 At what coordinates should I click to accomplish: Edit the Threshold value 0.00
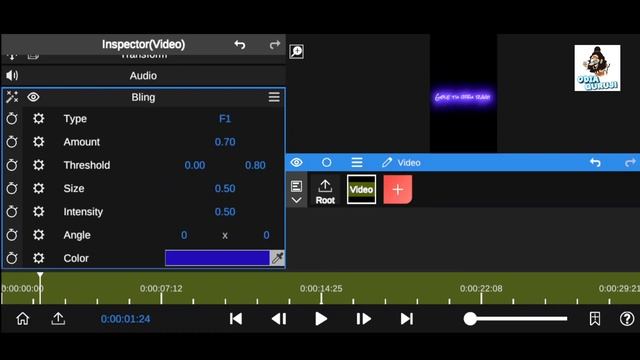coord(195,165)
